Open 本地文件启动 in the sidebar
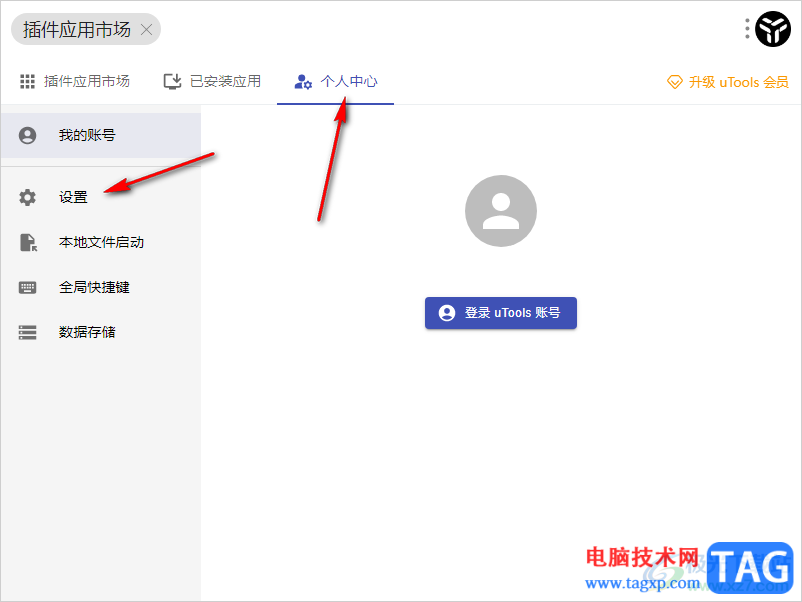 pyautogui.click(x=101, y=242)
